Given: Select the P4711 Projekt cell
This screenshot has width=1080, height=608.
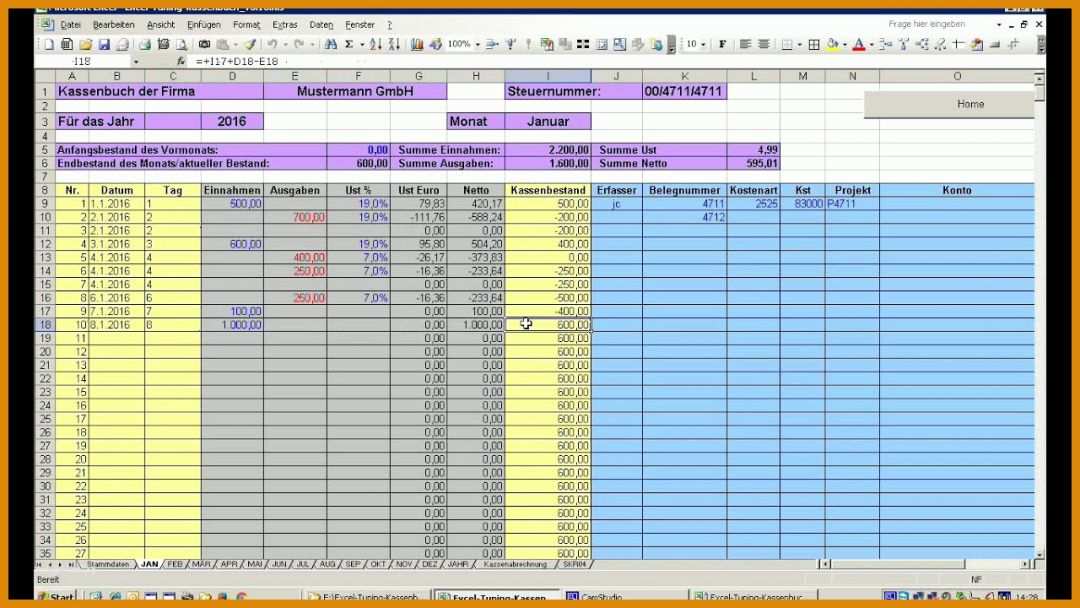Looking at the screenshot, I should pyautogui.click(x=852, y=204).
